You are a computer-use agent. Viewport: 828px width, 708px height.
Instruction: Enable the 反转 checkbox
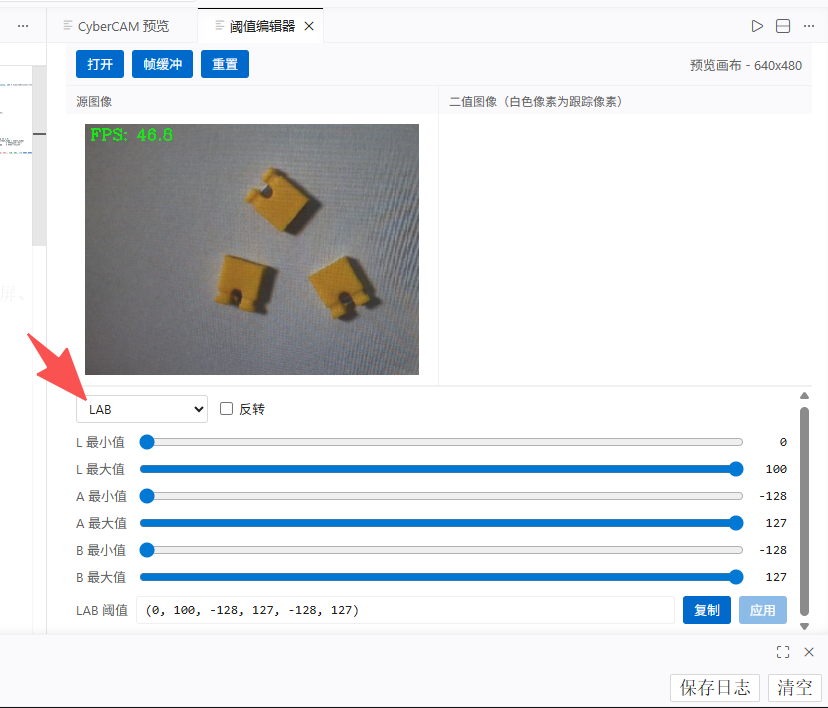point(227,409)
